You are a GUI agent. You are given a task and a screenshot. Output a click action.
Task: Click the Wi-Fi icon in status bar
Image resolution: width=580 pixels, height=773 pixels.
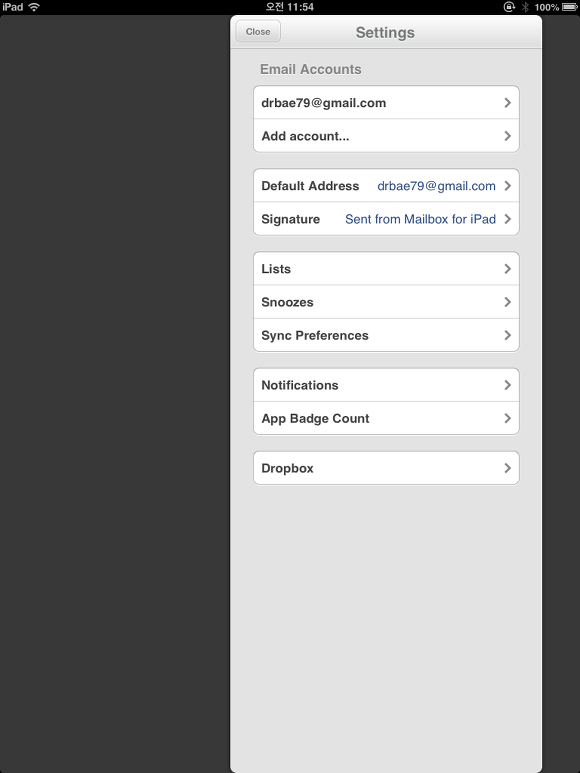[34, 7]
